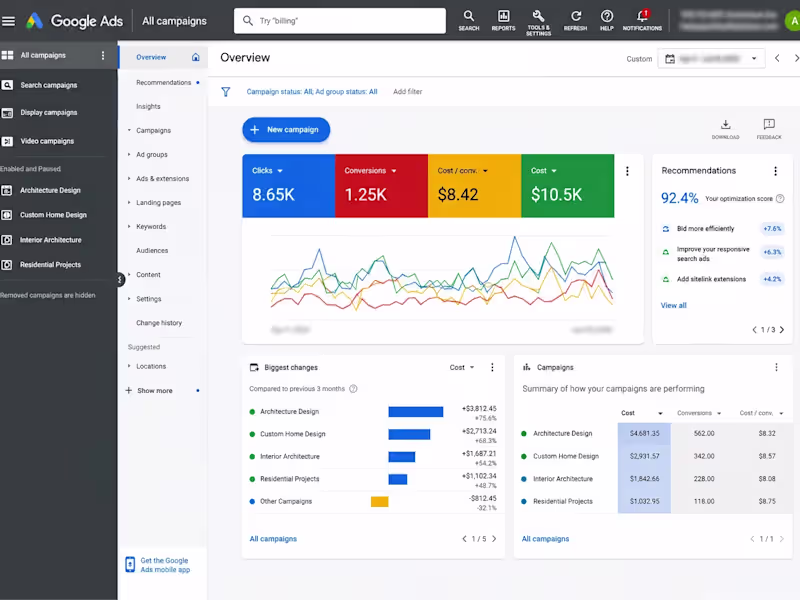Click Custom Home Design cost $2,931.57
800x600 pixels.
point(644,456)
